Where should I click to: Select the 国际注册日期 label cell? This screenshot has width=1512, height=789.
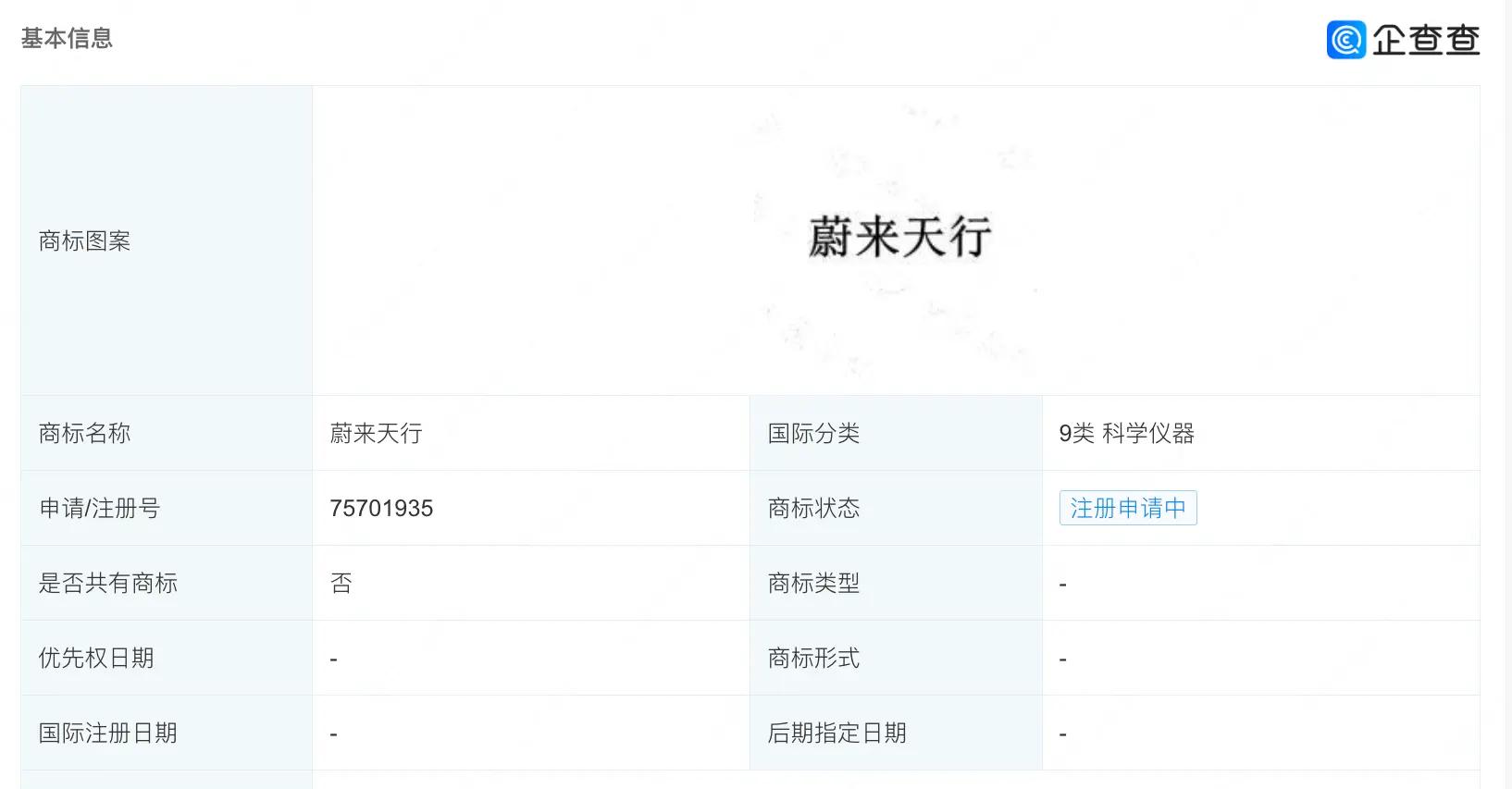point(167,733)
